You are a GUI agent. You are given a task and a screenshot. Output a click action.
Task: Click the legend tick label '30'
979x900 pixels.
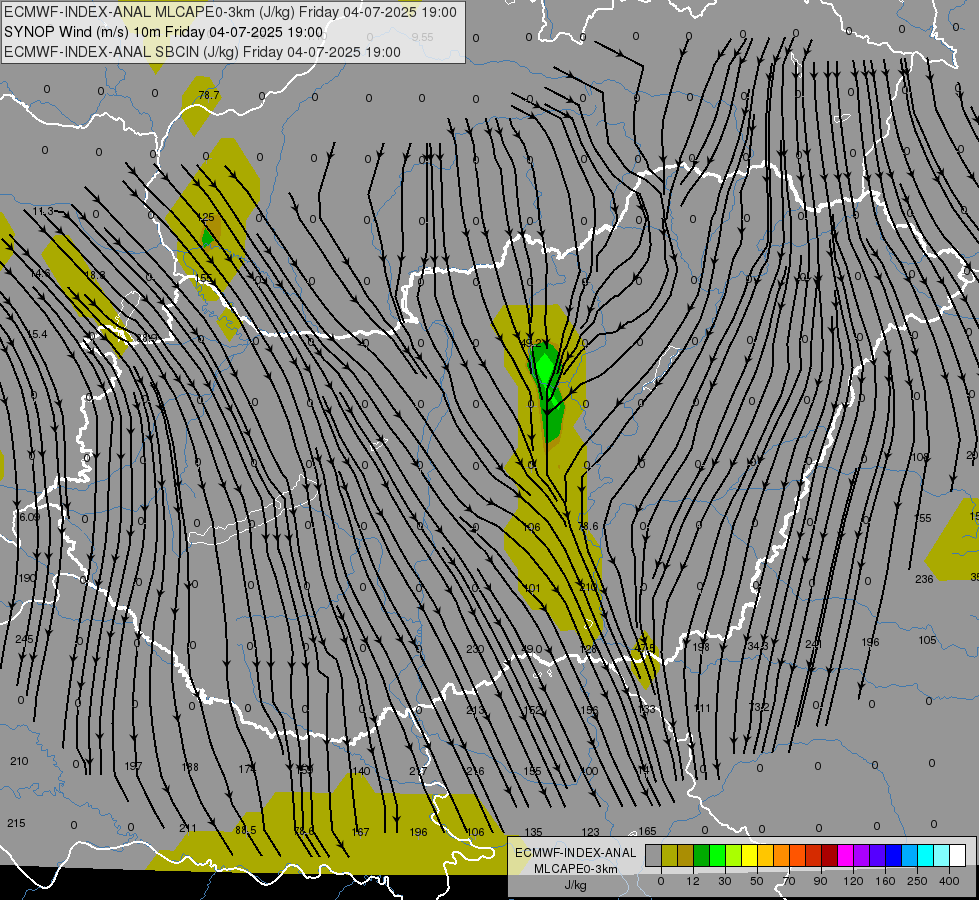pyautogui.click(x=724, y=881)
